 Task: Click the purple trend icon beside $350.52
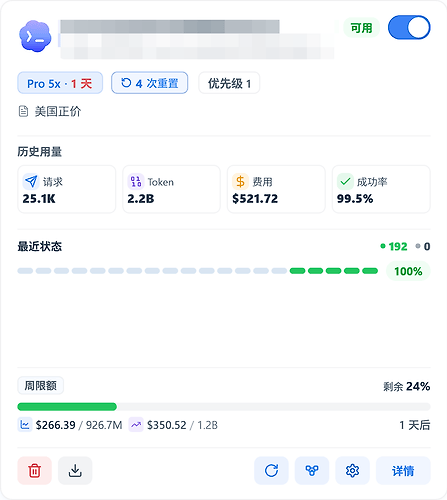click(x=136, y=425)
